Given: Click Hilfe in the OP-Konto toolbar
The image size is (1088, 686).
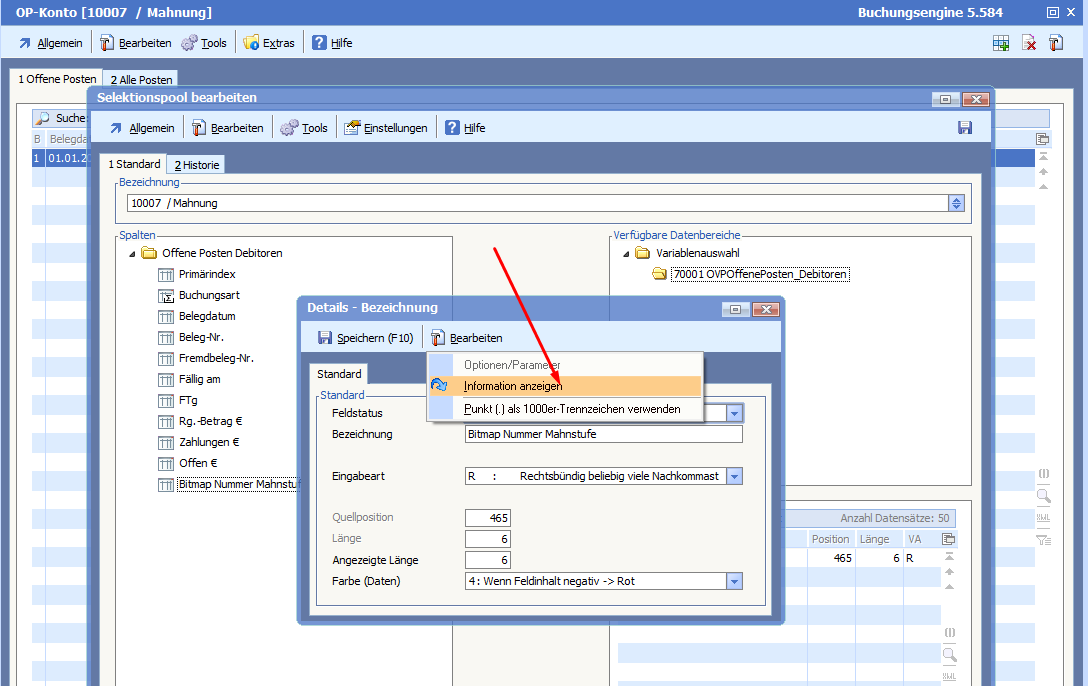Looking at the screenshot, I should click(x=332, y=43).
